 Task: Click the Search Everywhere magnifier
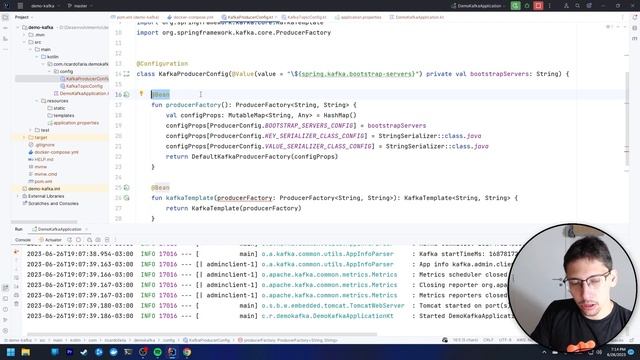point(578,6)
